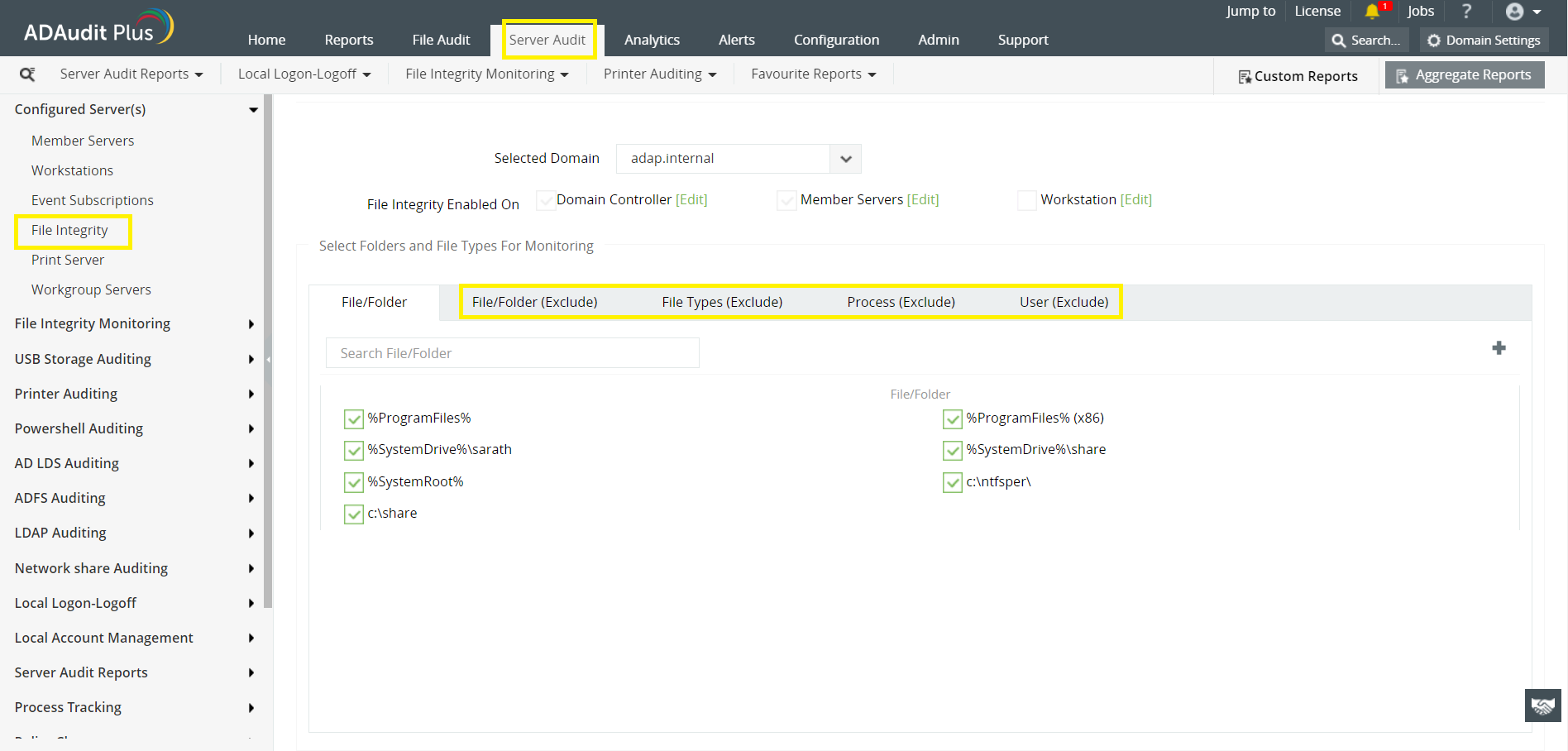This screenshot has width=1568, height=751.
Task: Click the plus icon to add folder
Action: point(1499,348)
